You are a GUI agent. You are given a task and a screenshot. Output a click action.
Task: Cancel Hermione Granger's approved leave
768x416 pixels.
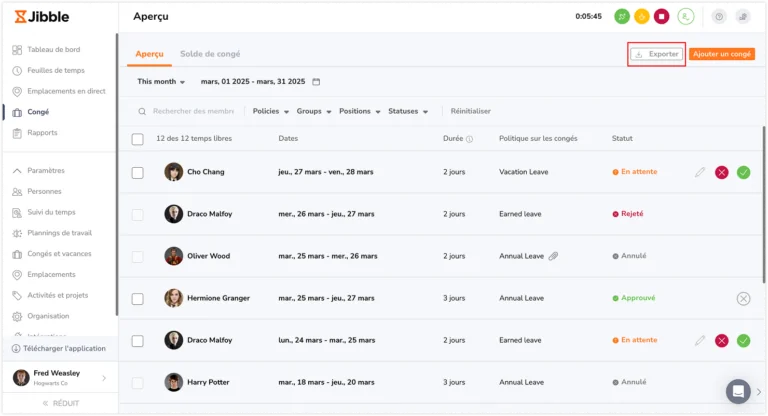[x=744, y=298]
